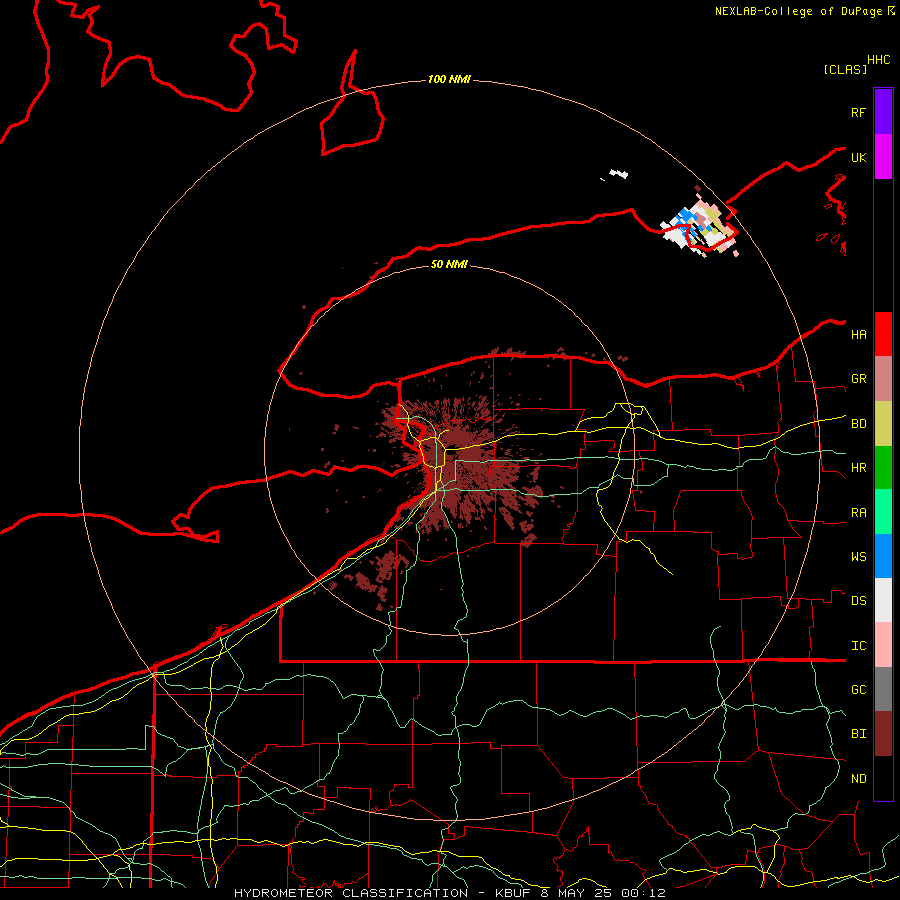The image size is (900, 900).
Task: Pick the HR green legend swatch
Action: point(883,467)
